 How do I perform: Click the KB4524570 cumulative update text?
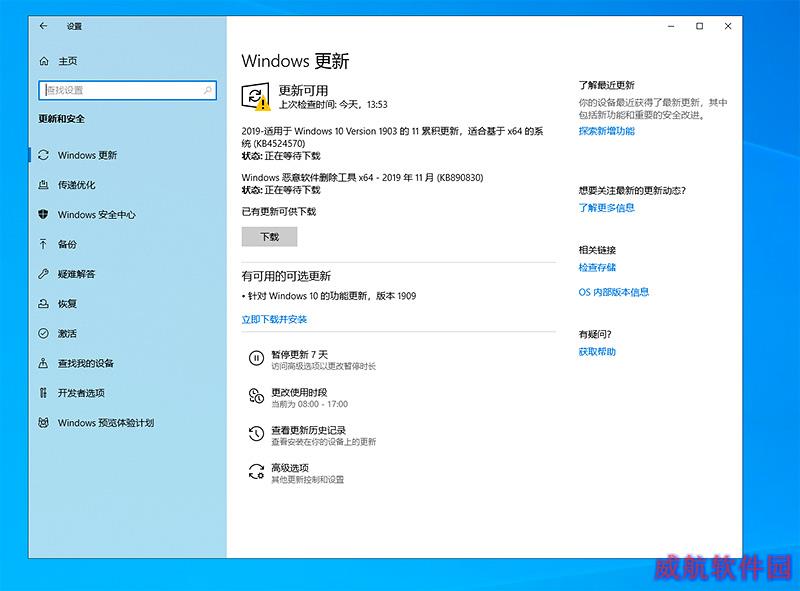pos(392,137)
